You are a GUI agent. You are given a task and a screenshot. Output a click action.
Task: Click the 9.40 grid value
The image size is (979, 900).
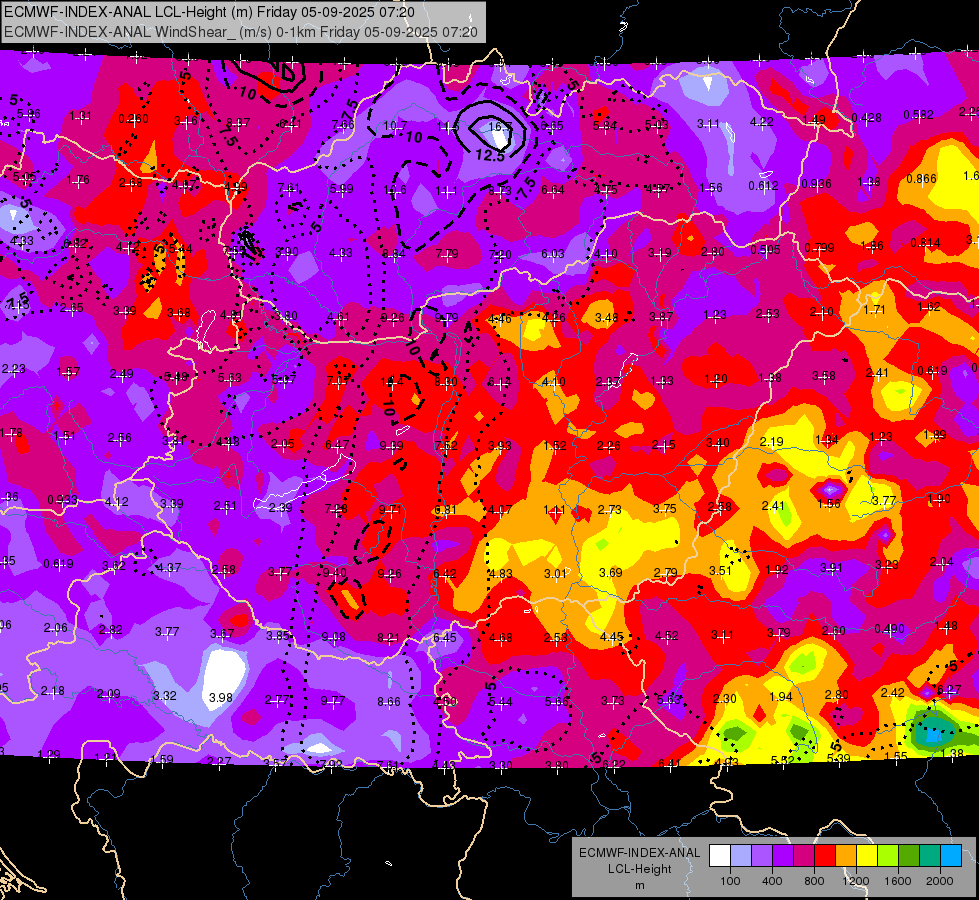click(335, 572)
